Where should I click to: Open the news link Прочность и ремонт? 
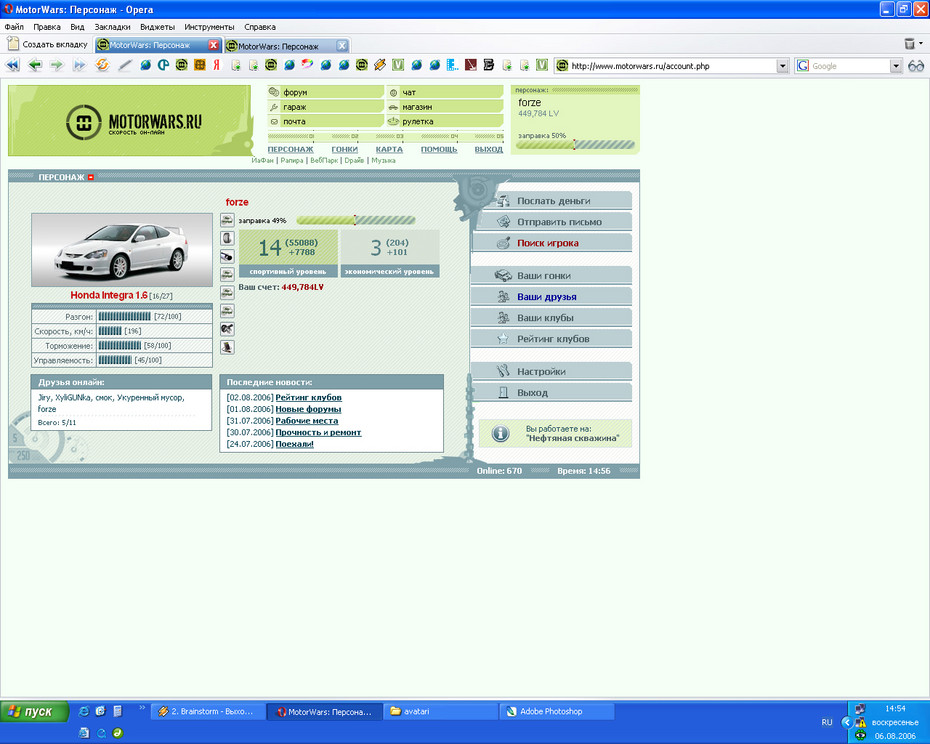click(x=318, y=433)
